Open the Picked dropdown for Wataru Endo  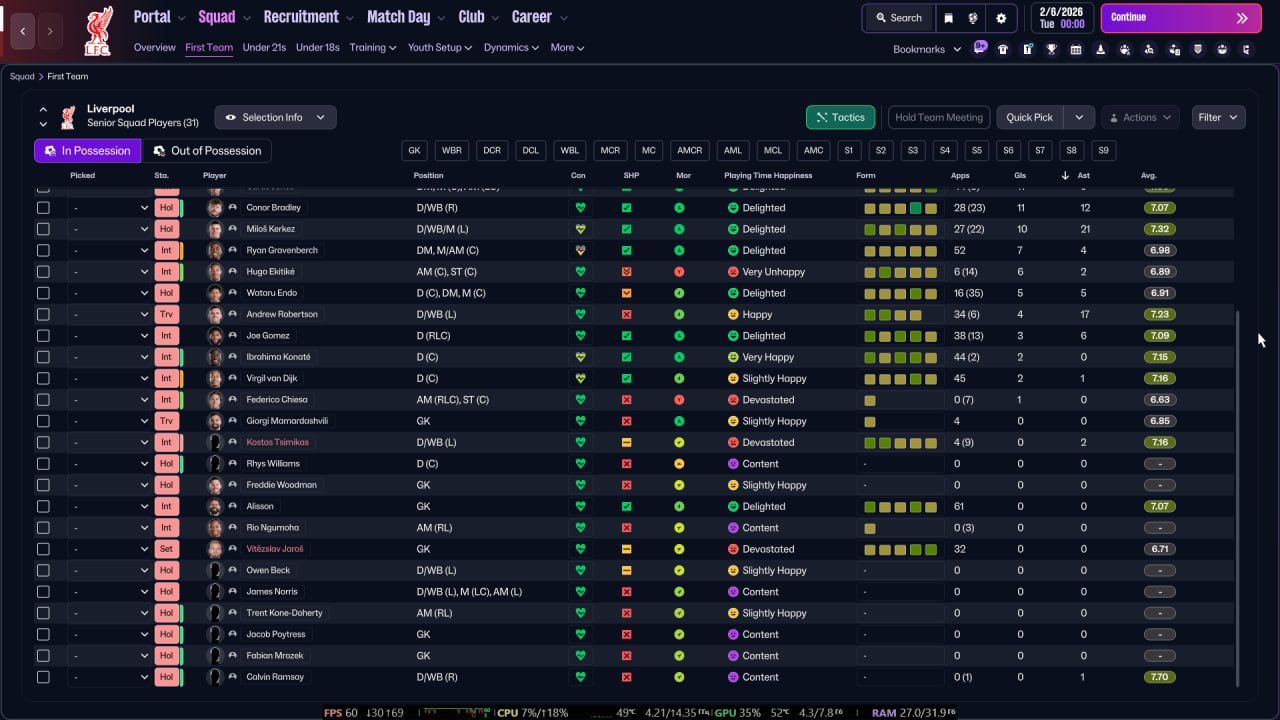(x=109, y=293)
